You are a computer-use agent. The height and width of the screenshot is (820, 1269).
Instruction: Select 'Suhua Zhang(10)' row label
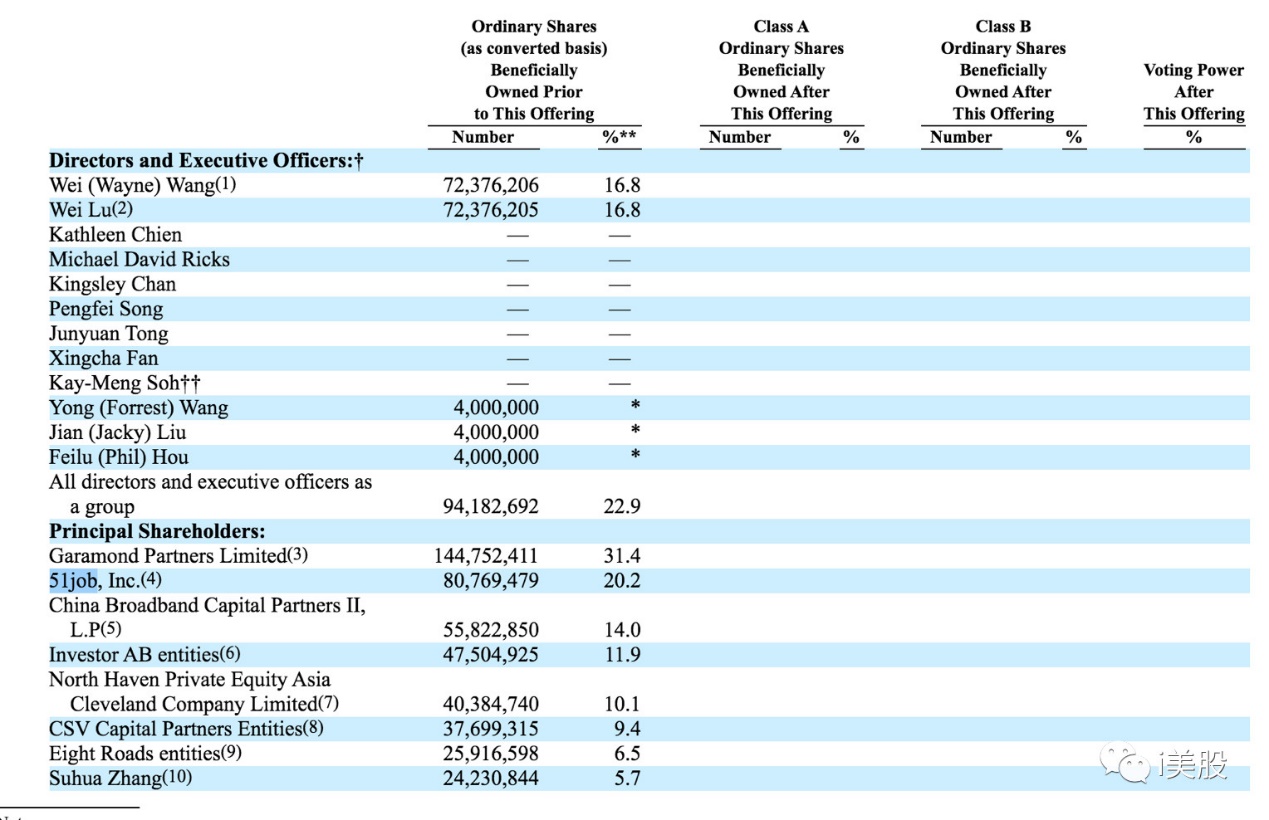pos(120,778)
